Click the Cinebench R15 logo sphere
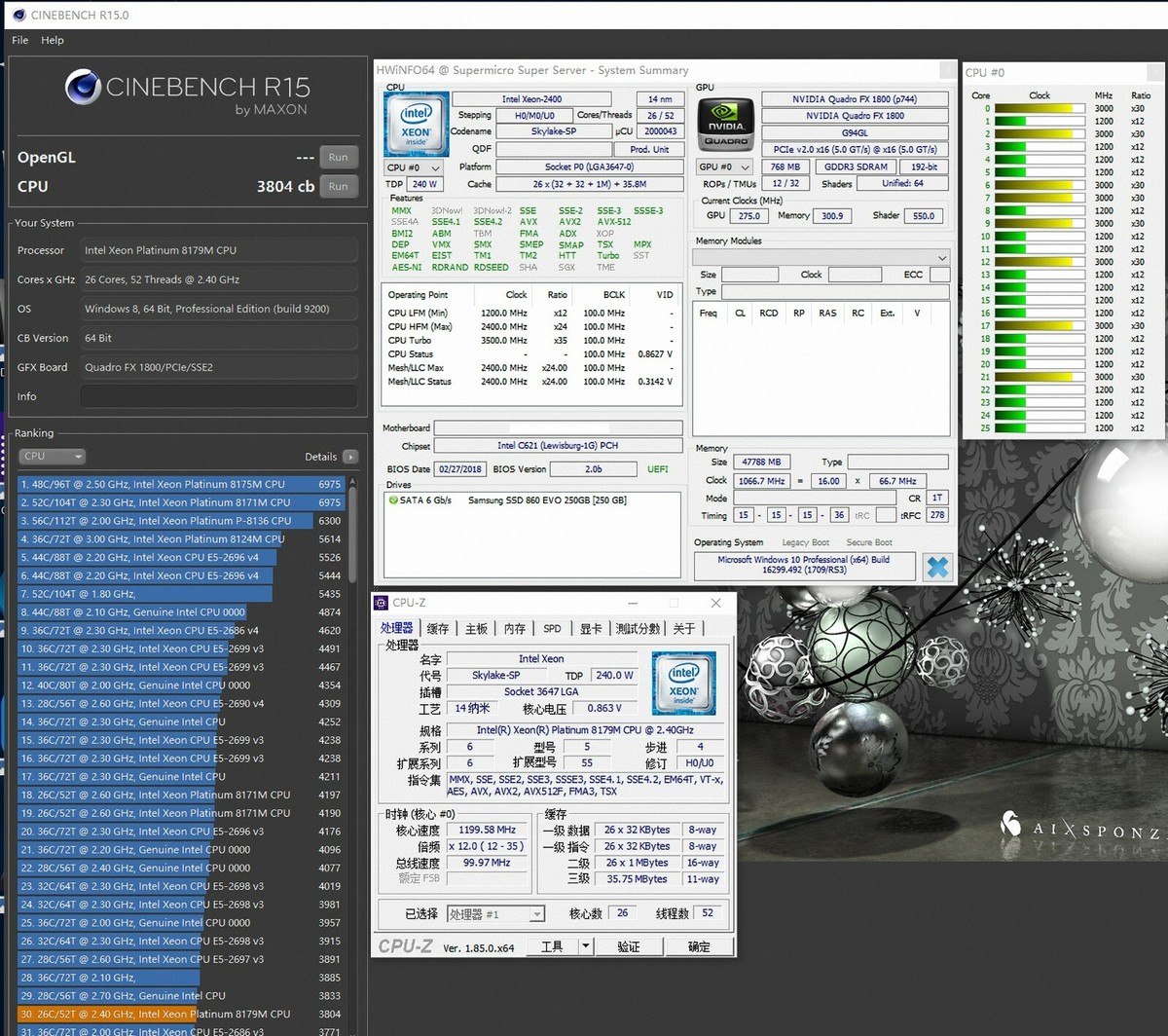 point(84,88)
